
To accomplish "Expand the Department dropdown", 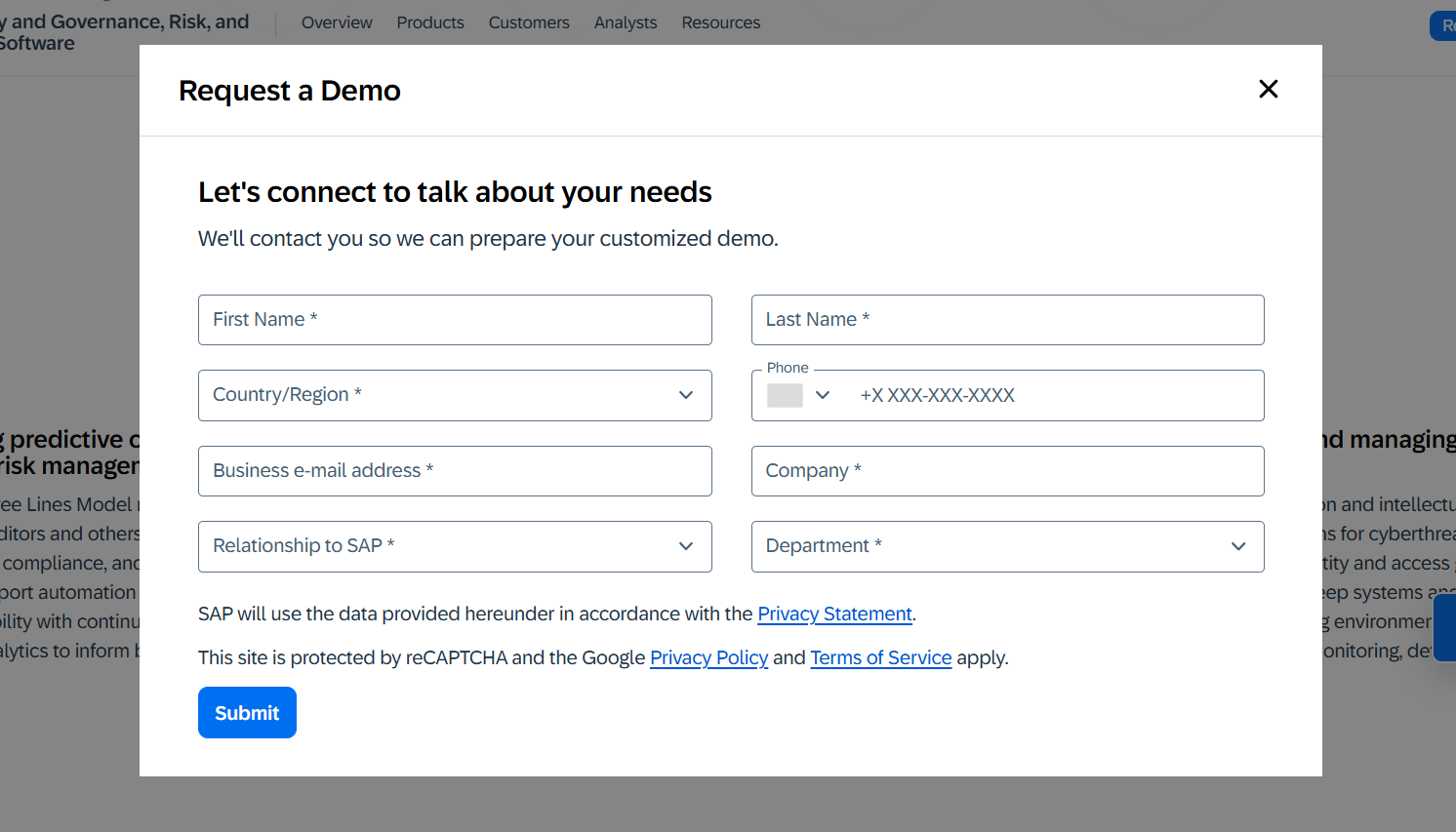I will tap(1007, 546).
